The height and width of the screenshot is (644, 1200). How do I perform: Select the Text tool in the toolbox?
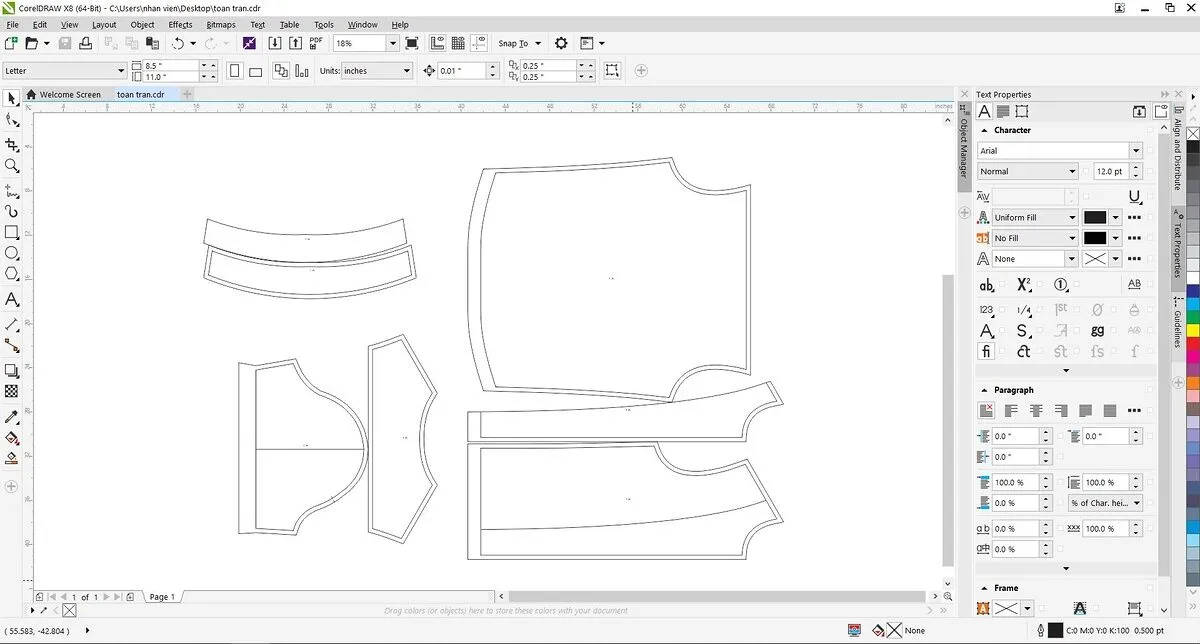pyautogui.click(x=12, y=299)
